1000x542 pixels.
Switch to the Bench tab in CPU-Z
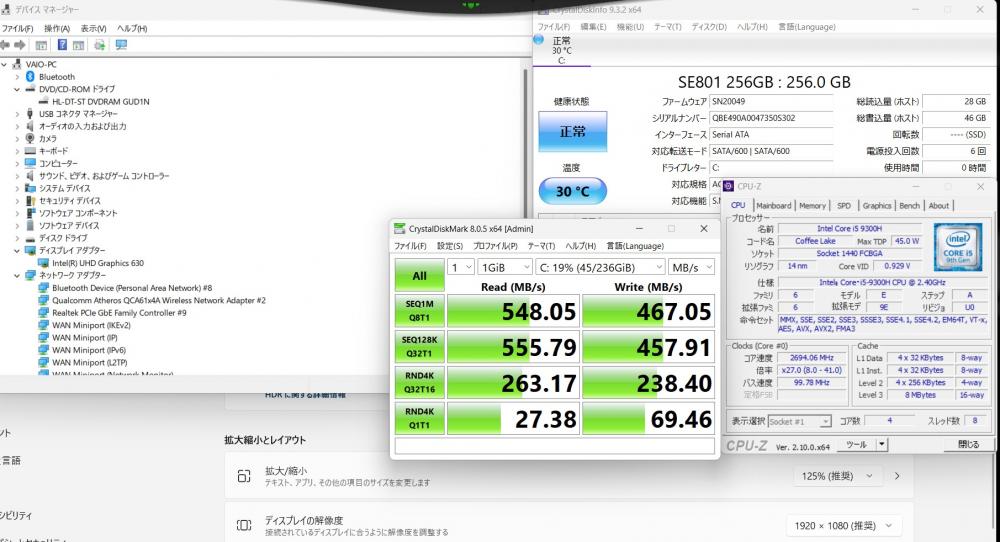coord(909,205)
